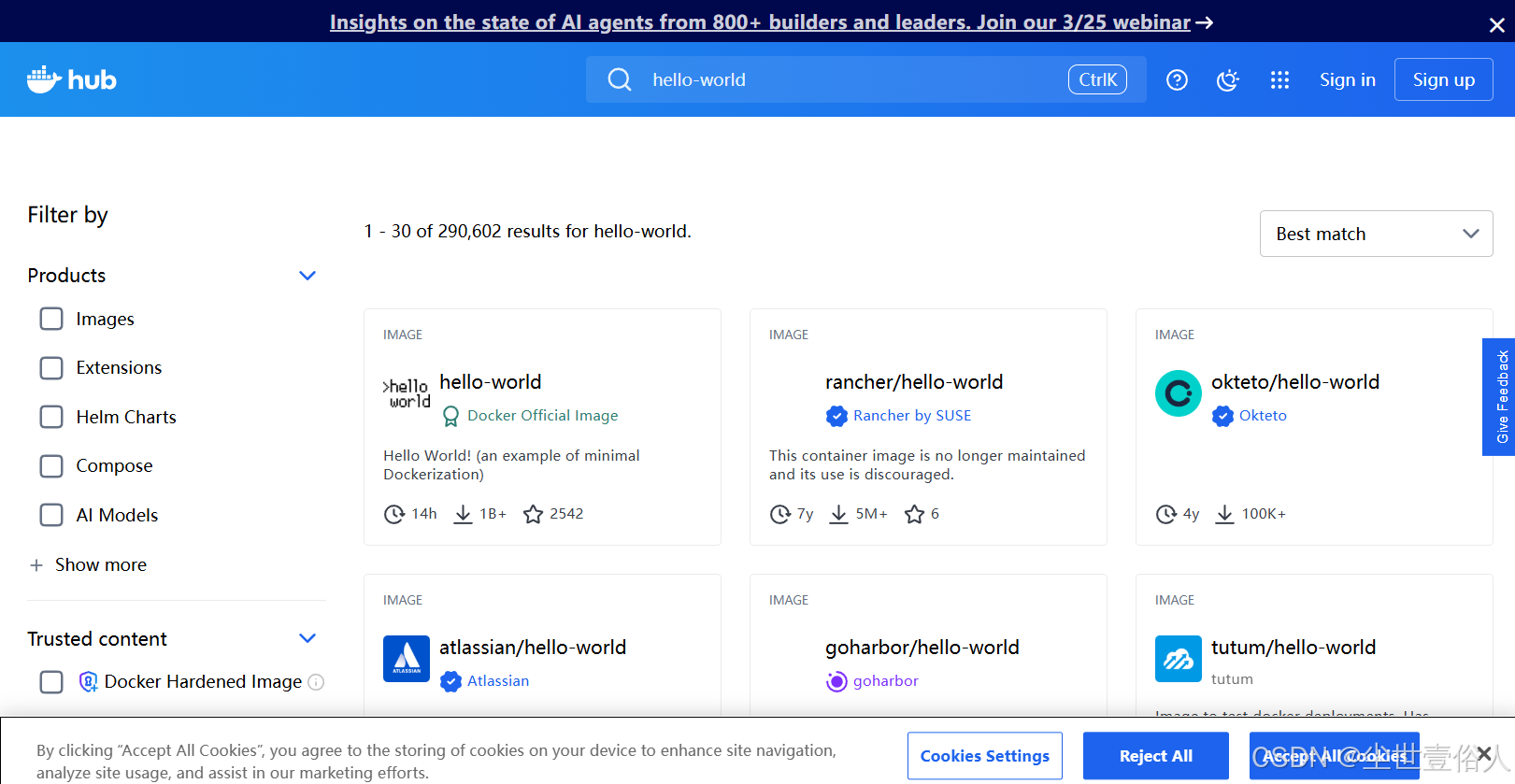The width and height of the screenshot is (1515, 784).
Task: Click the Rancher by SUSE publisher link
Action: coord(912,416)
